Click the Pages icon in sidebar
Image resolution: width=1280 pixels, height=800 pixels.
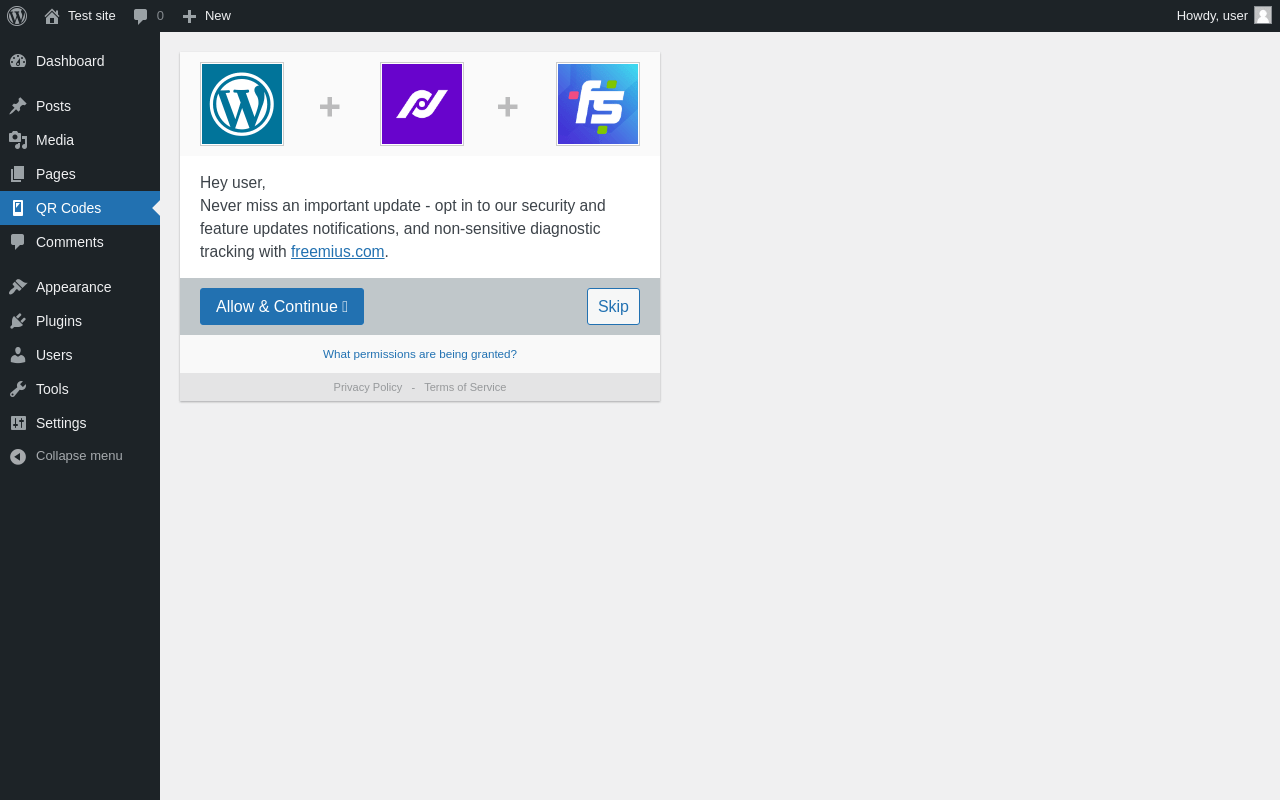click(18, 174)
